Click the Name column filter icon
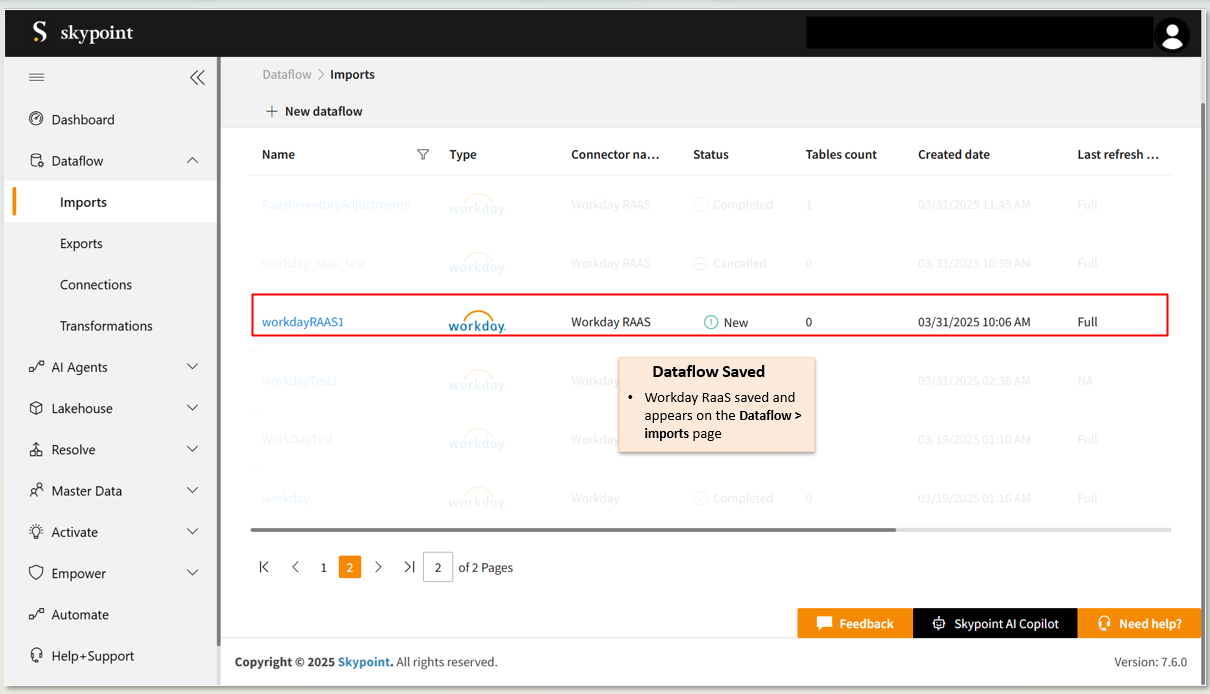Viewport: 1210px width, 694px height. point(423,154)
